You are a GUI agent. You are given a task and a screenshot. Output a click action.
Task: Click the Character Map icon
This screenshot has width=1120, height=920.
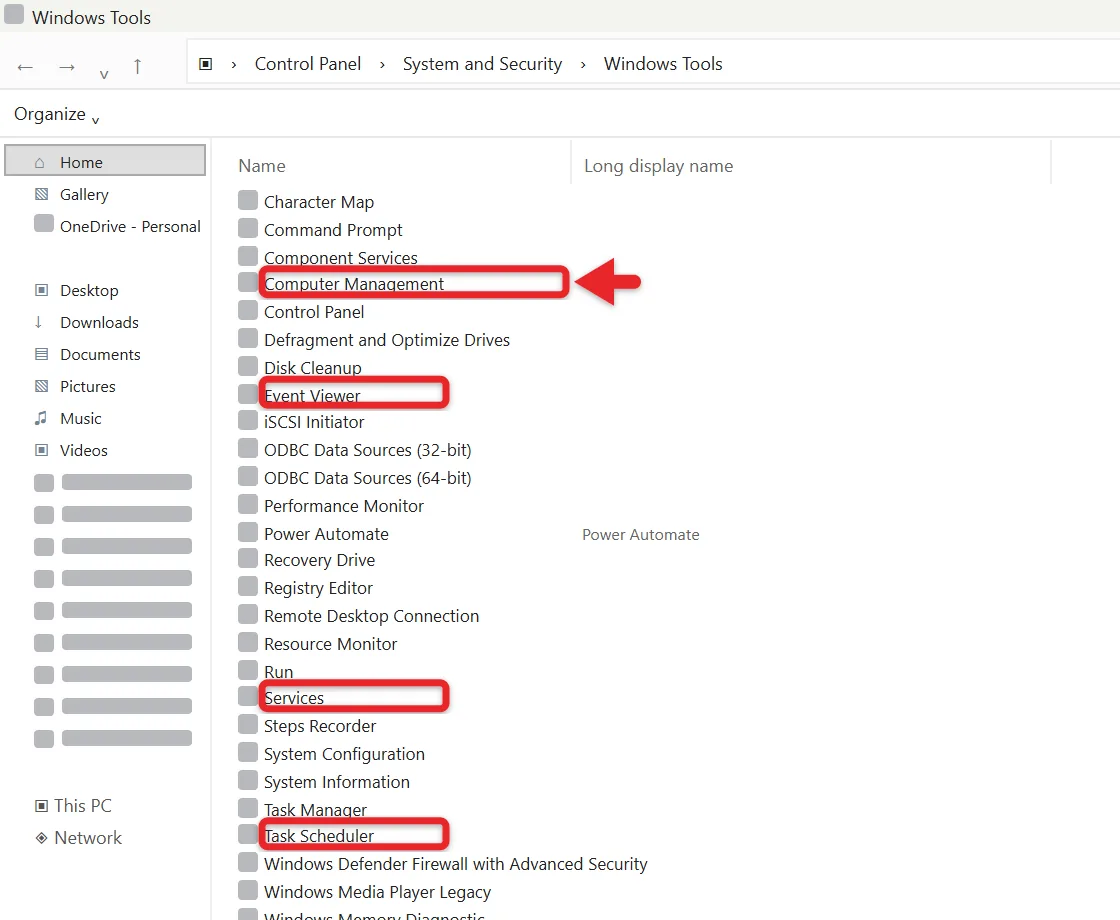[x=248, y=199]
